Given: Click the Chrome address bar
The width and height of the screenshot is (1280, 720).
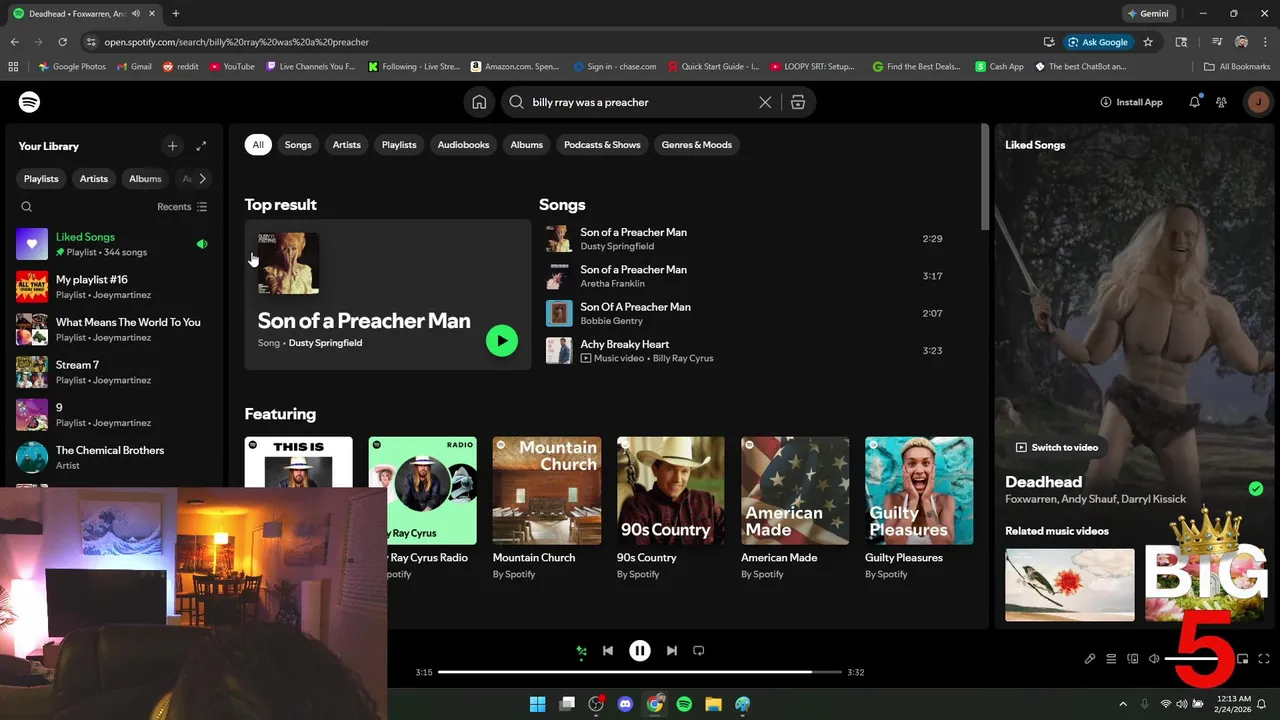Looking at the screenshot, I should coord(560,42).
